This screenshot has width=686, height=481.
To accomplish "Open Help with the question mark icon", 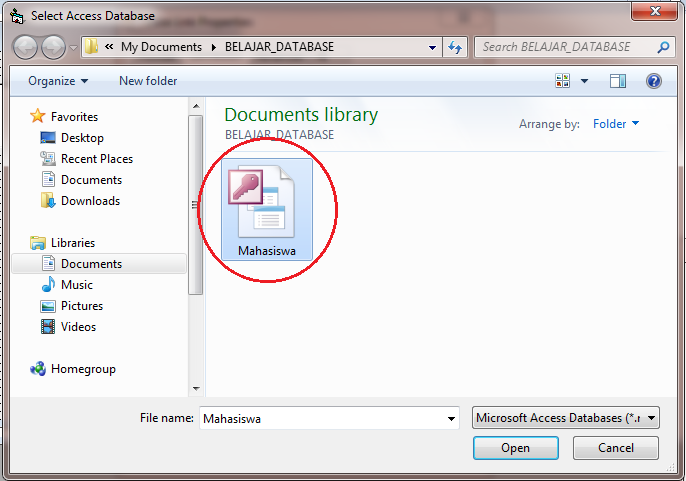I will pos(654,81).
